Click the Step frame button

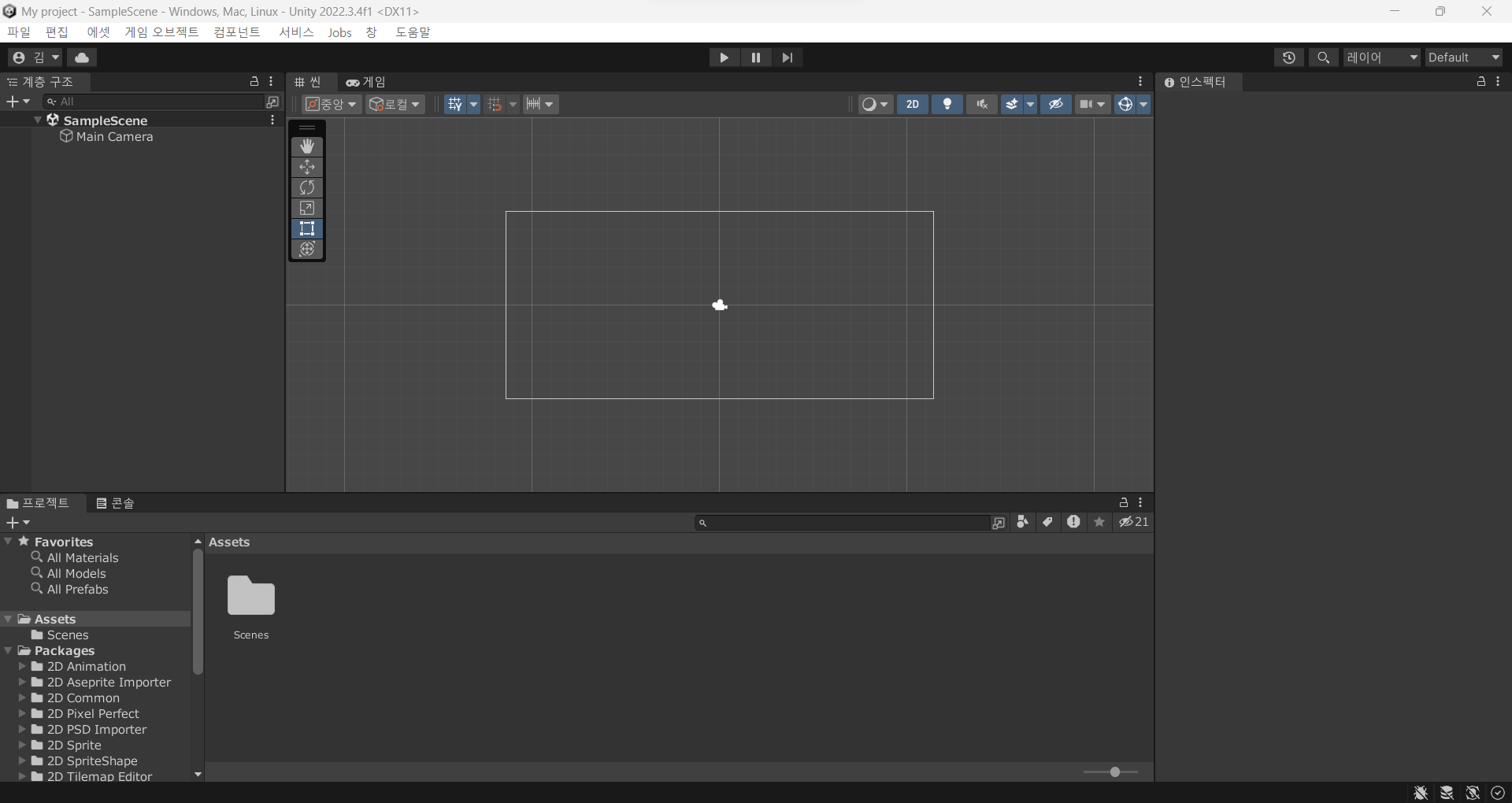[787, 57]
